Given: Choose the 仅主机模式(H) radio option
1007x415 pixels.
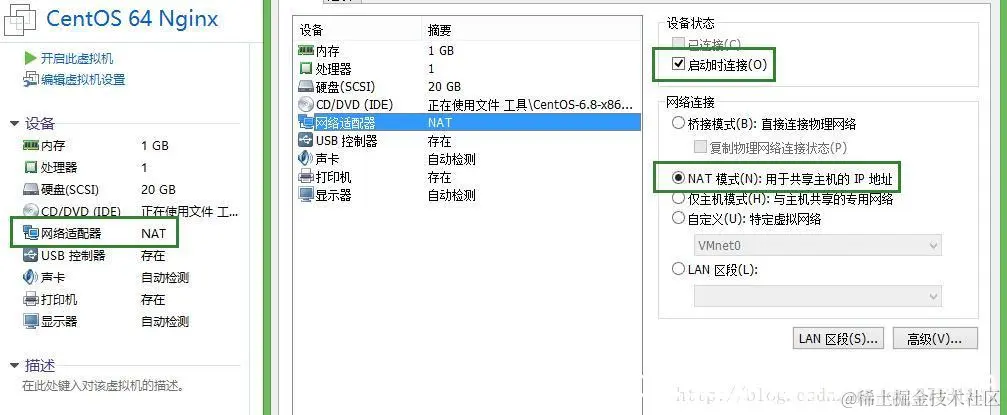Looking at the screenshot, I should (678, 199).
